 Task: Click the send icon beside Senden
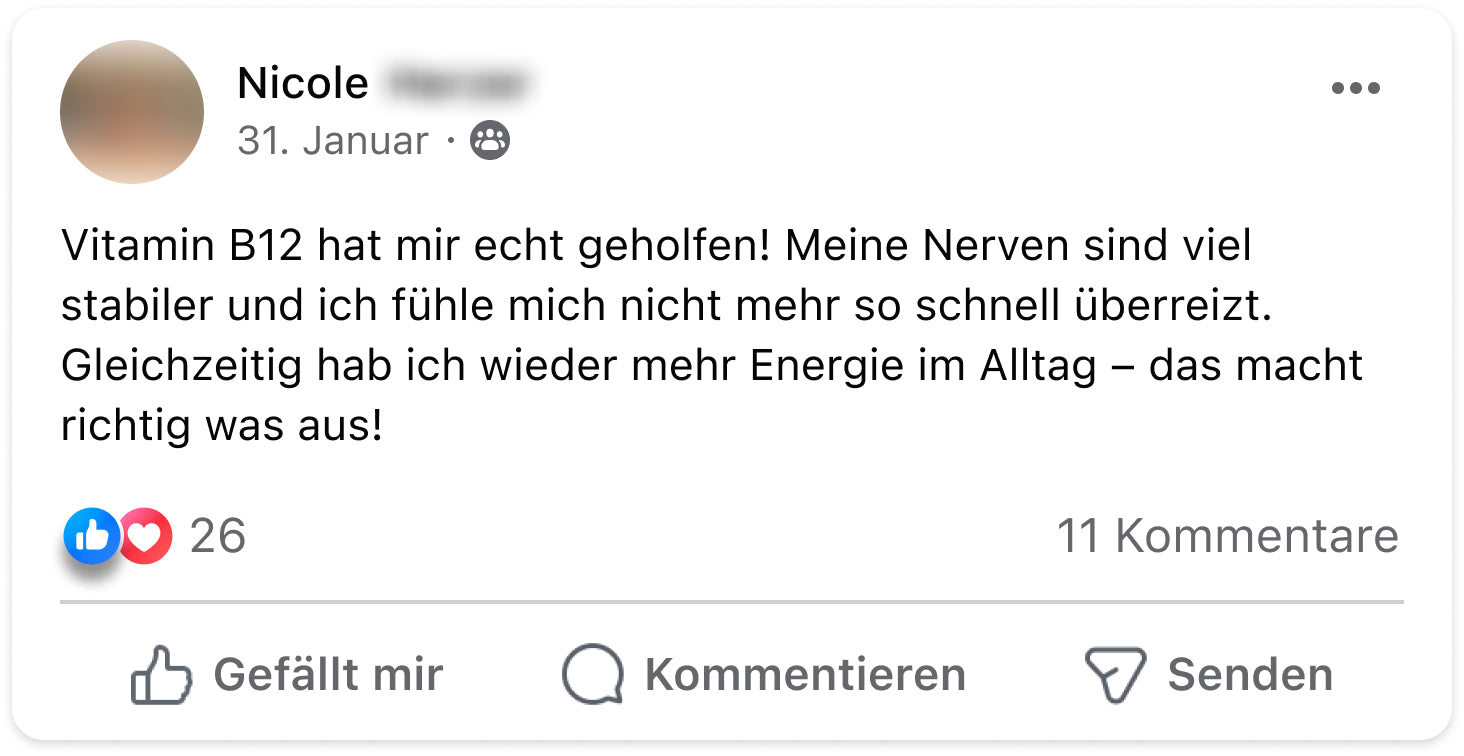point(1114,675)
